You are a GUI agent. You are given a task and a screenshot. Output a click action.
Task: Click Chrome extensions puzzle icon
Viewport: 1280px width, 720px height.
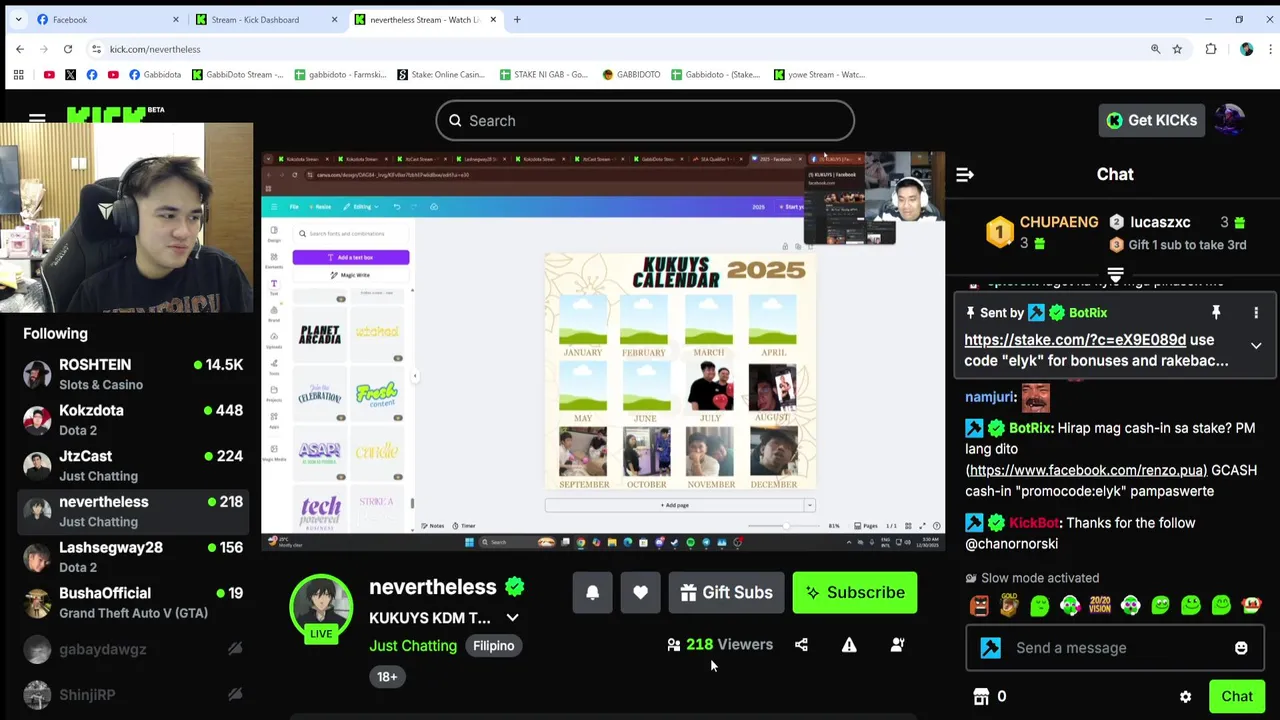(x=1211, y=49)
